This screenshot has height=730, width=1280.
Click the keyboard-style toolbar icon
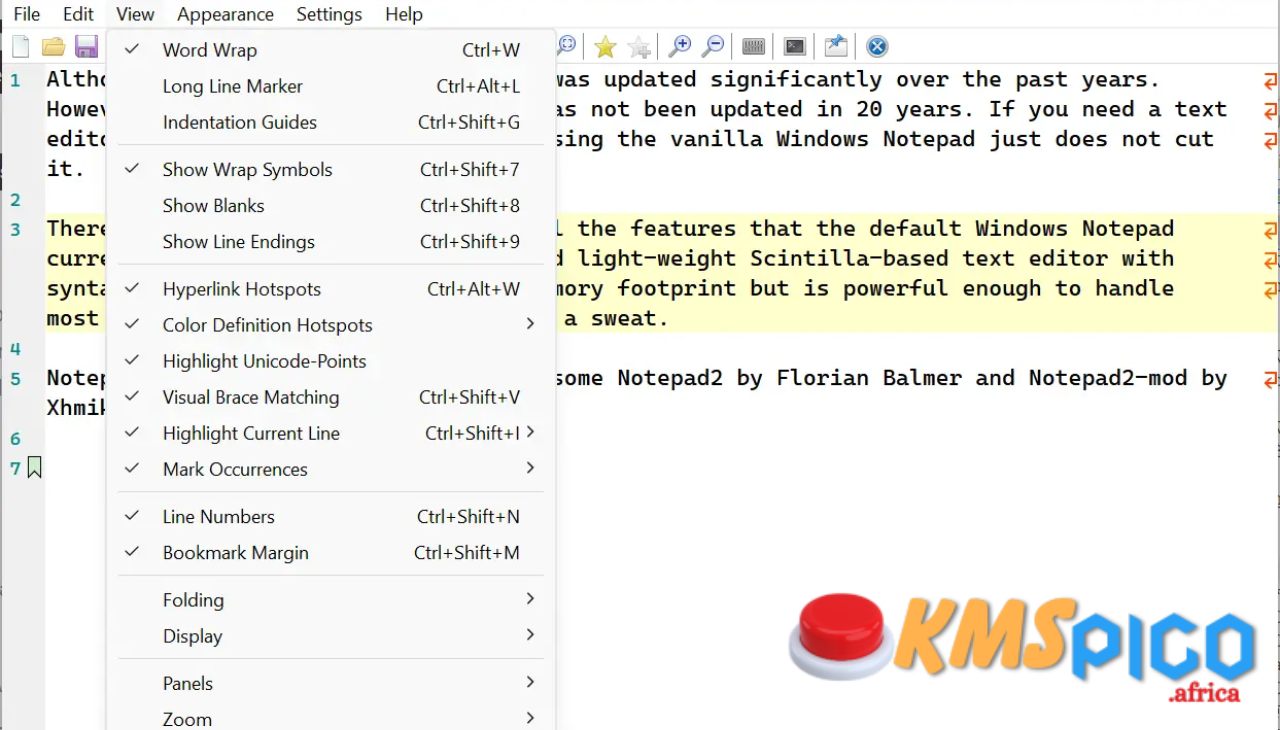[754, 46]
